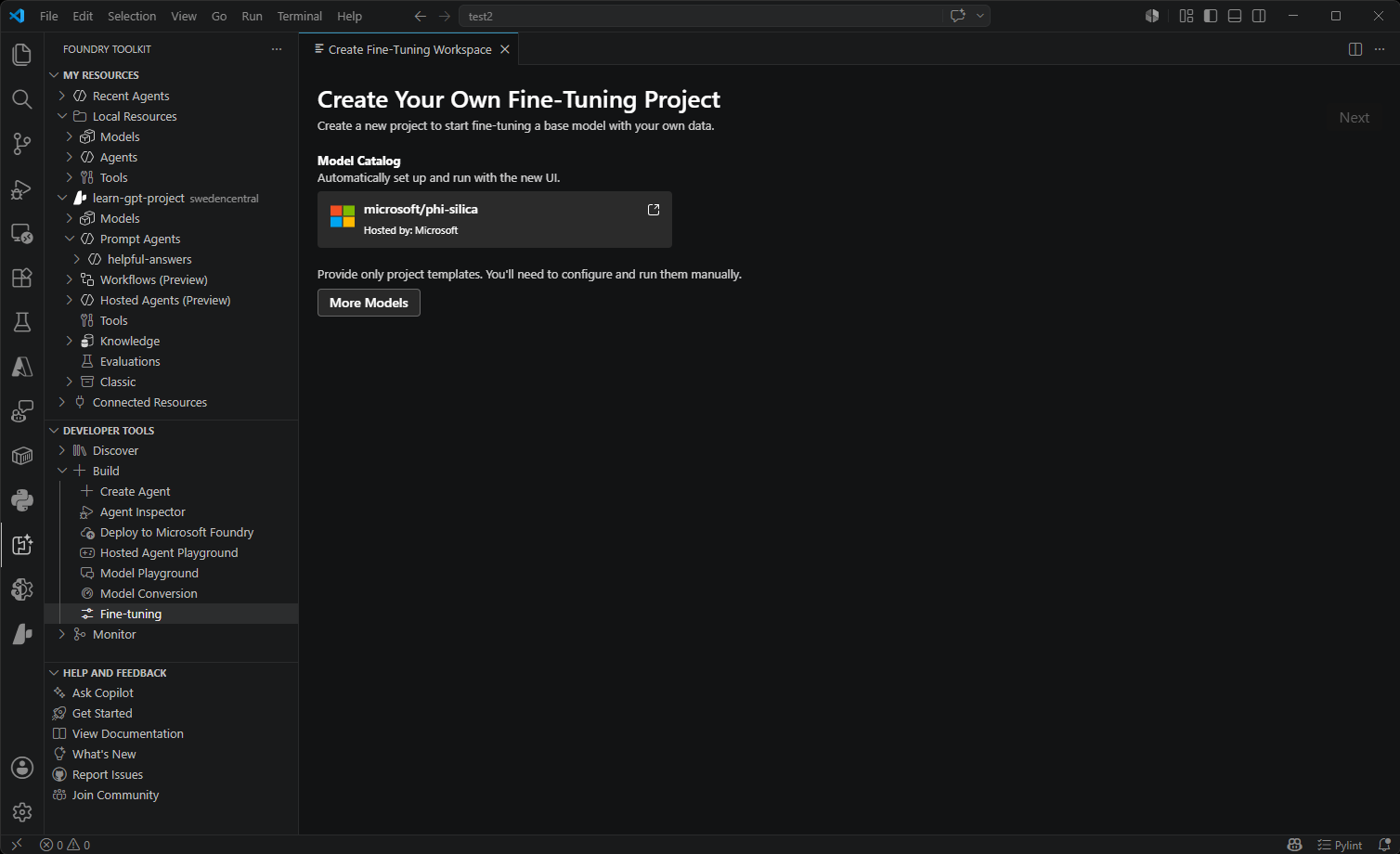Open the chat dropdown arrow in title bar
Viewport: 1400px width, 854px height.
pos(979,16)
